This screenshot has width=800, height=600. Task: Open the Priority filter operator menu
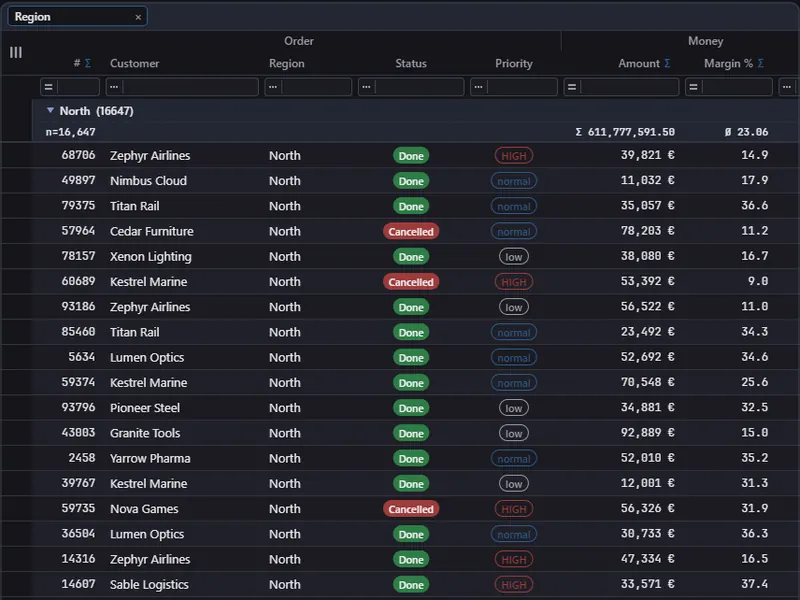[x=478, y=87]
